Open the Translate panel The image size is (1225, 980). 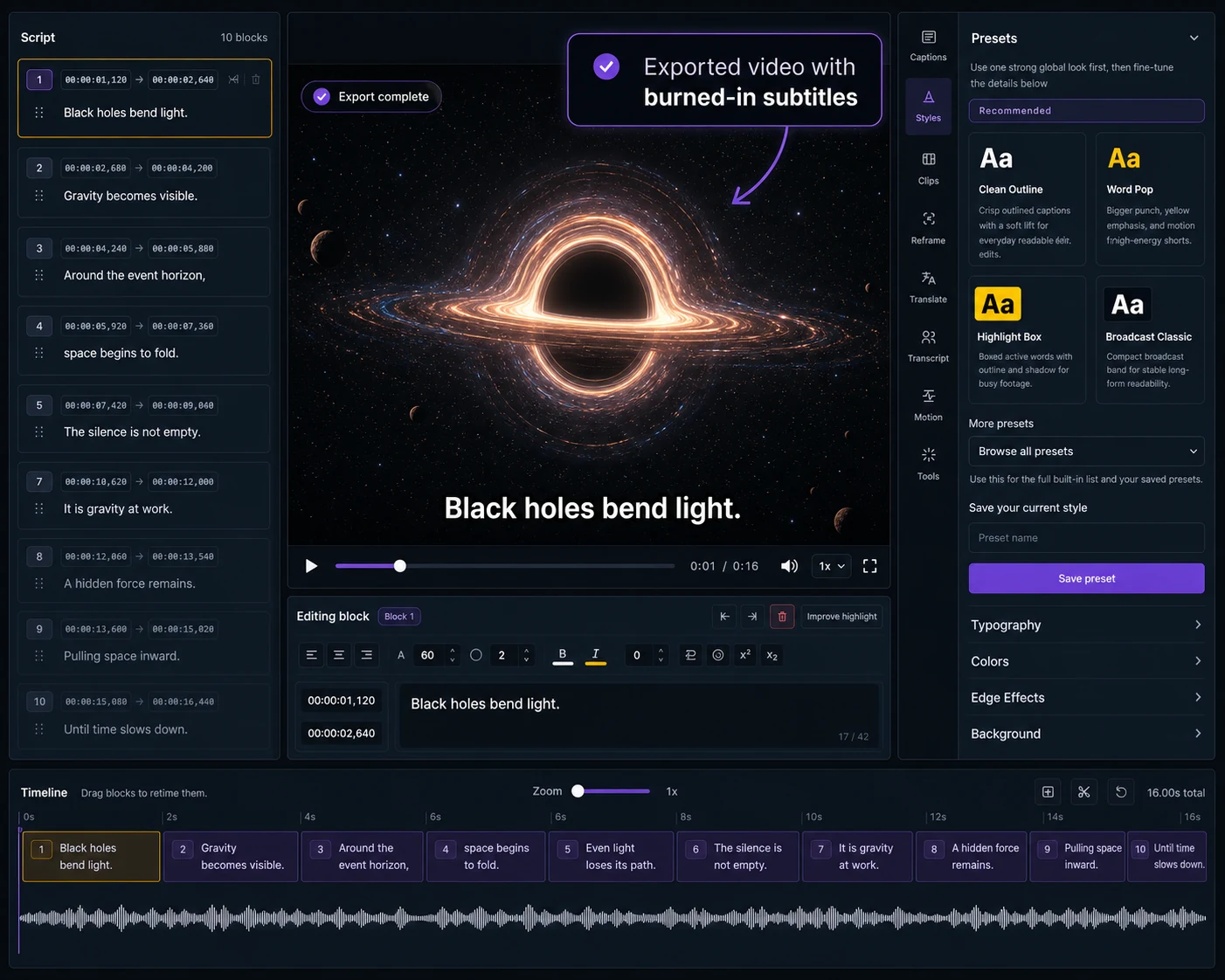928,286
